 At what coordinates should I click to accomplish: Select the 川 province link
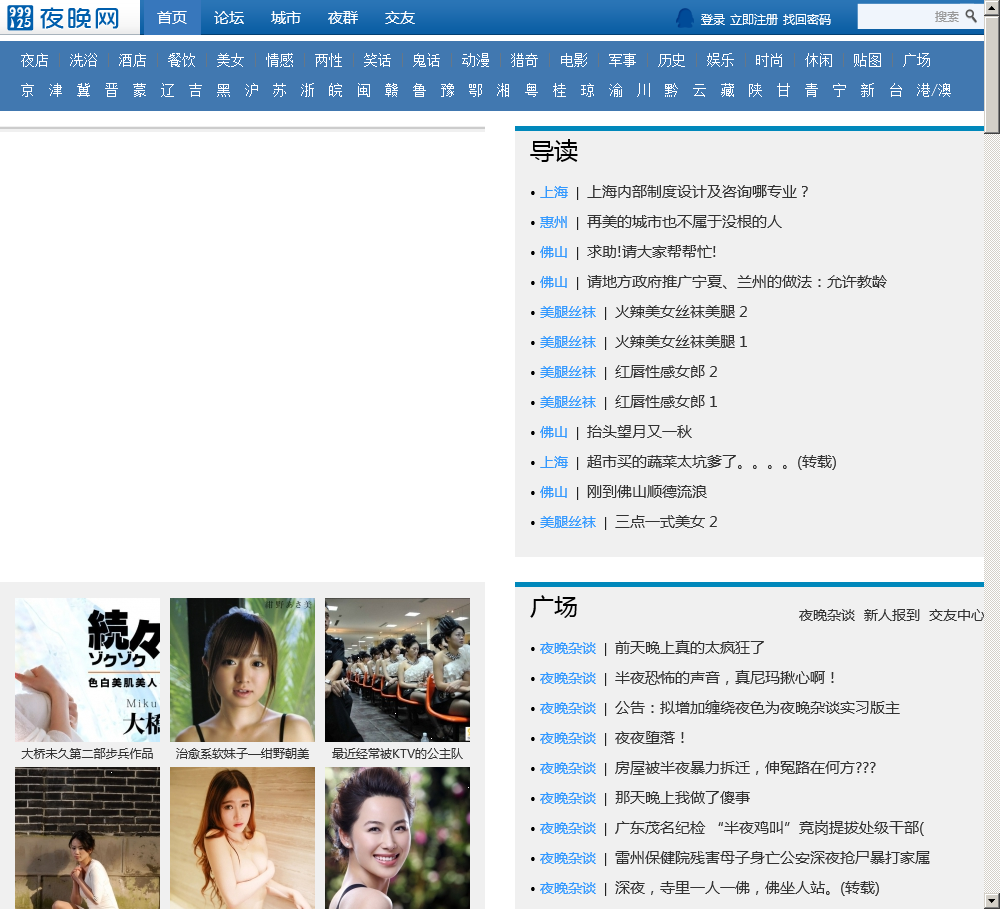[x=644, y=91]
